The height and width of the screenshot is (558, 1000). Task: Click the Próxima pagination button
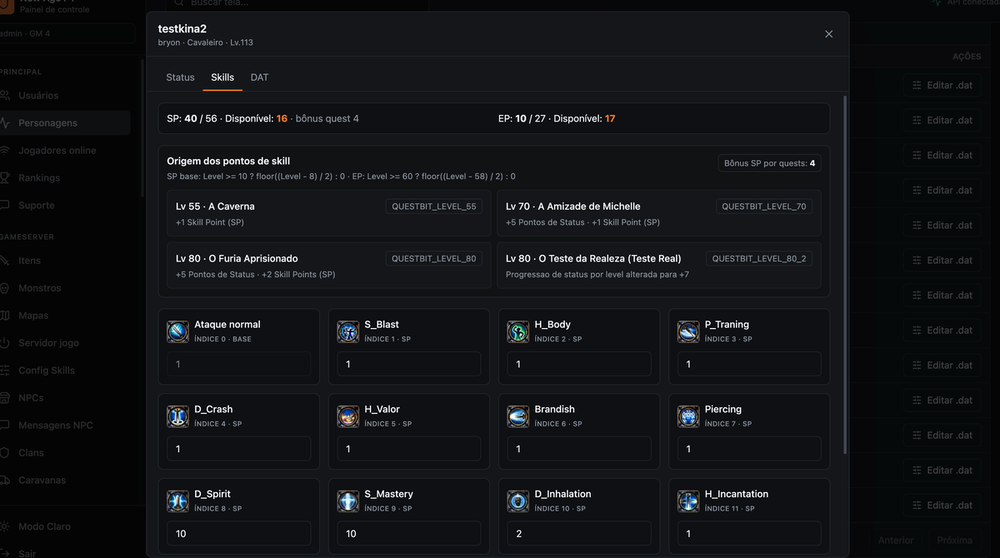point(954,540)
